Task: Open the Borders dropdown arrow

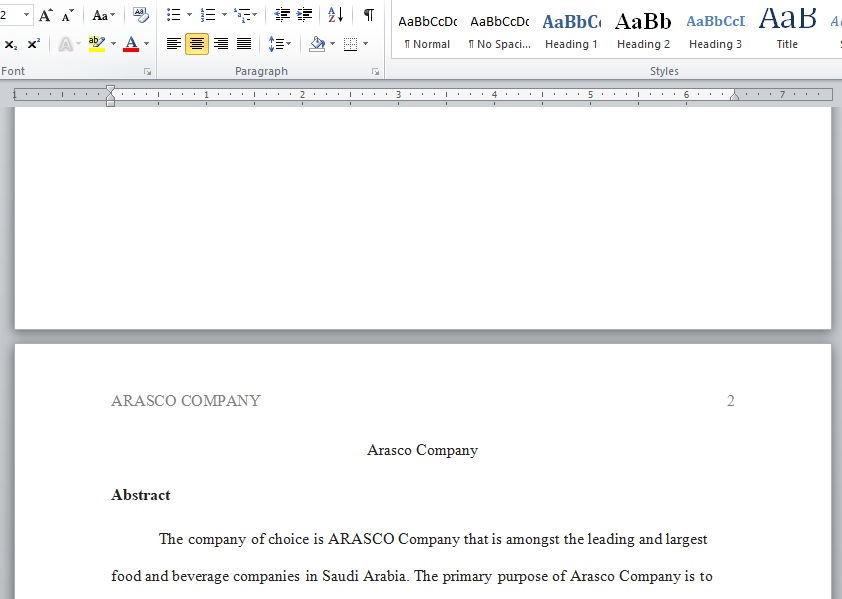Action: [366, 44]
